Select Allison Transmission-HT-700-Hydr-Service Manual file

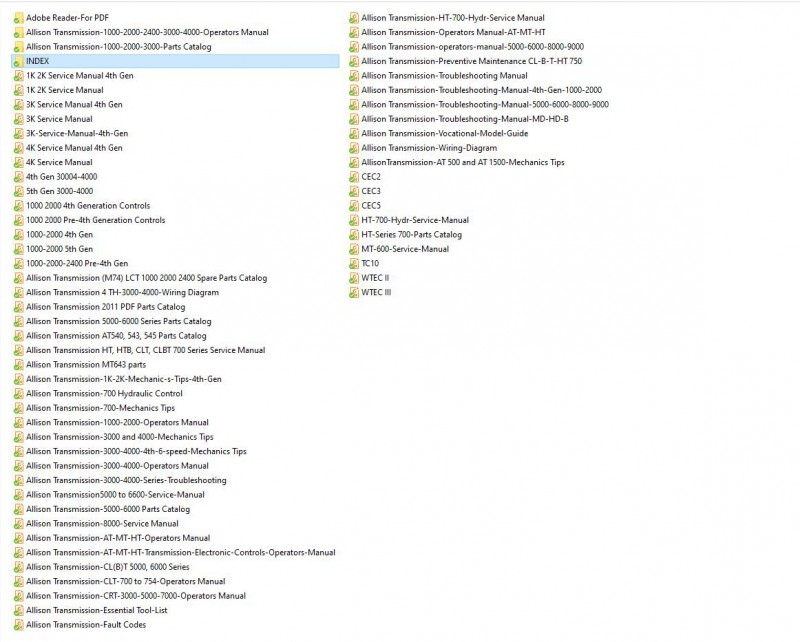coord(453,18)
